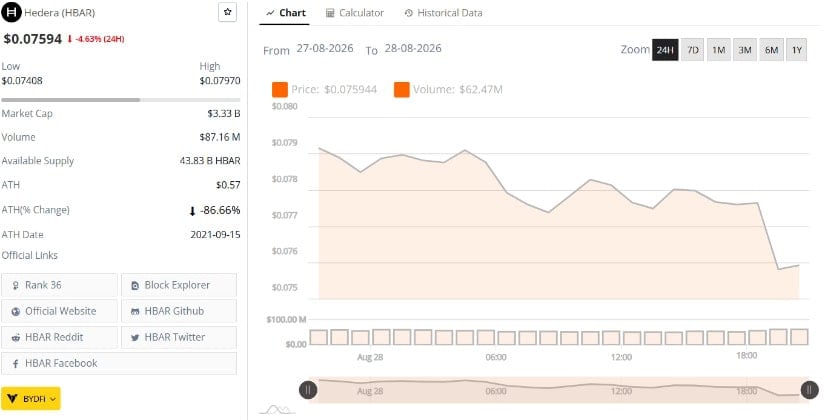This screenshot has width=825, height=420.
Task: Open the Block Explorer link
Action: point(179,285)
